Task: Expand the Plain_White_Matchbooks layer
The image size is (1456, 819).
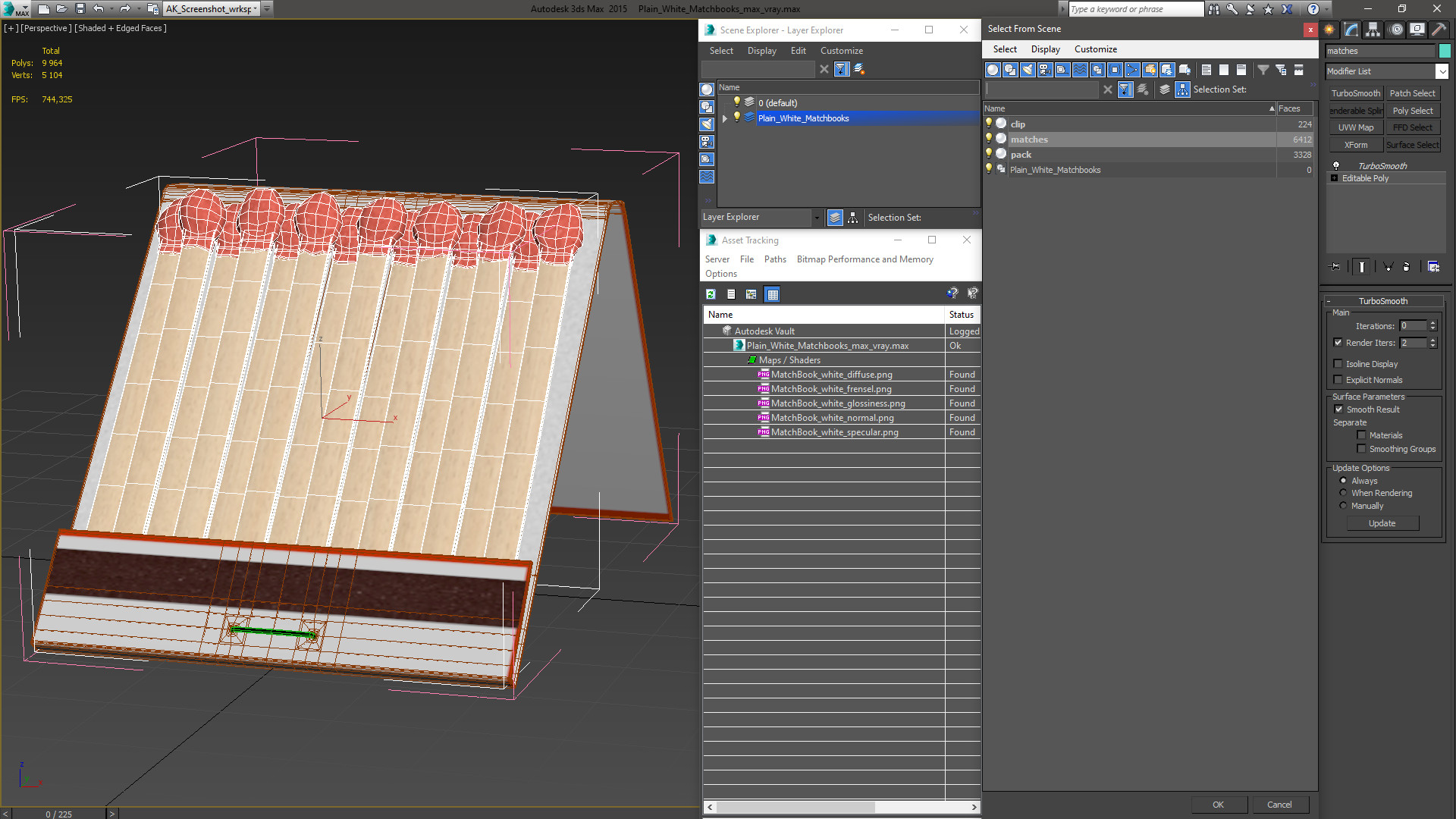Action: tap(725, 118)
